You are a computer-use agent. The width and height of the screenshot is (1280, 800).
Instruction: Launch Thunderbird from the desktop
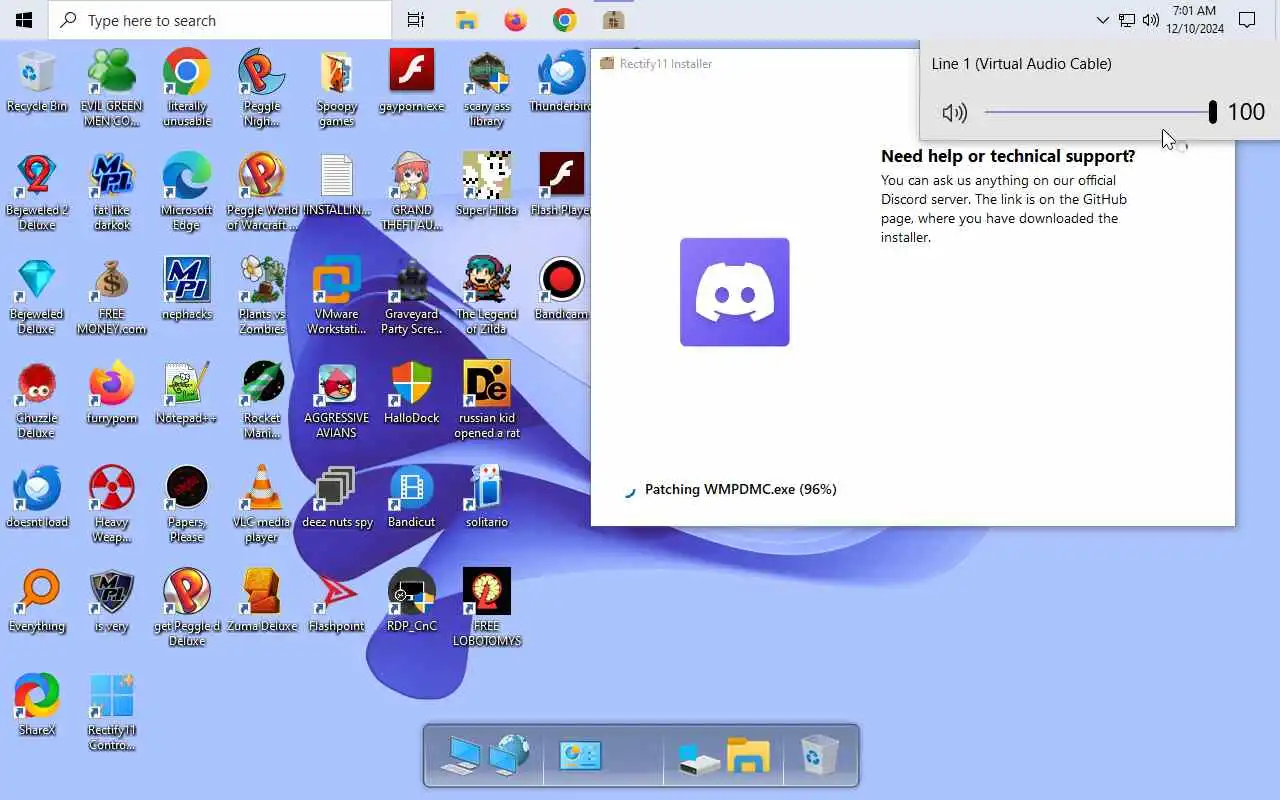point(562,80)
